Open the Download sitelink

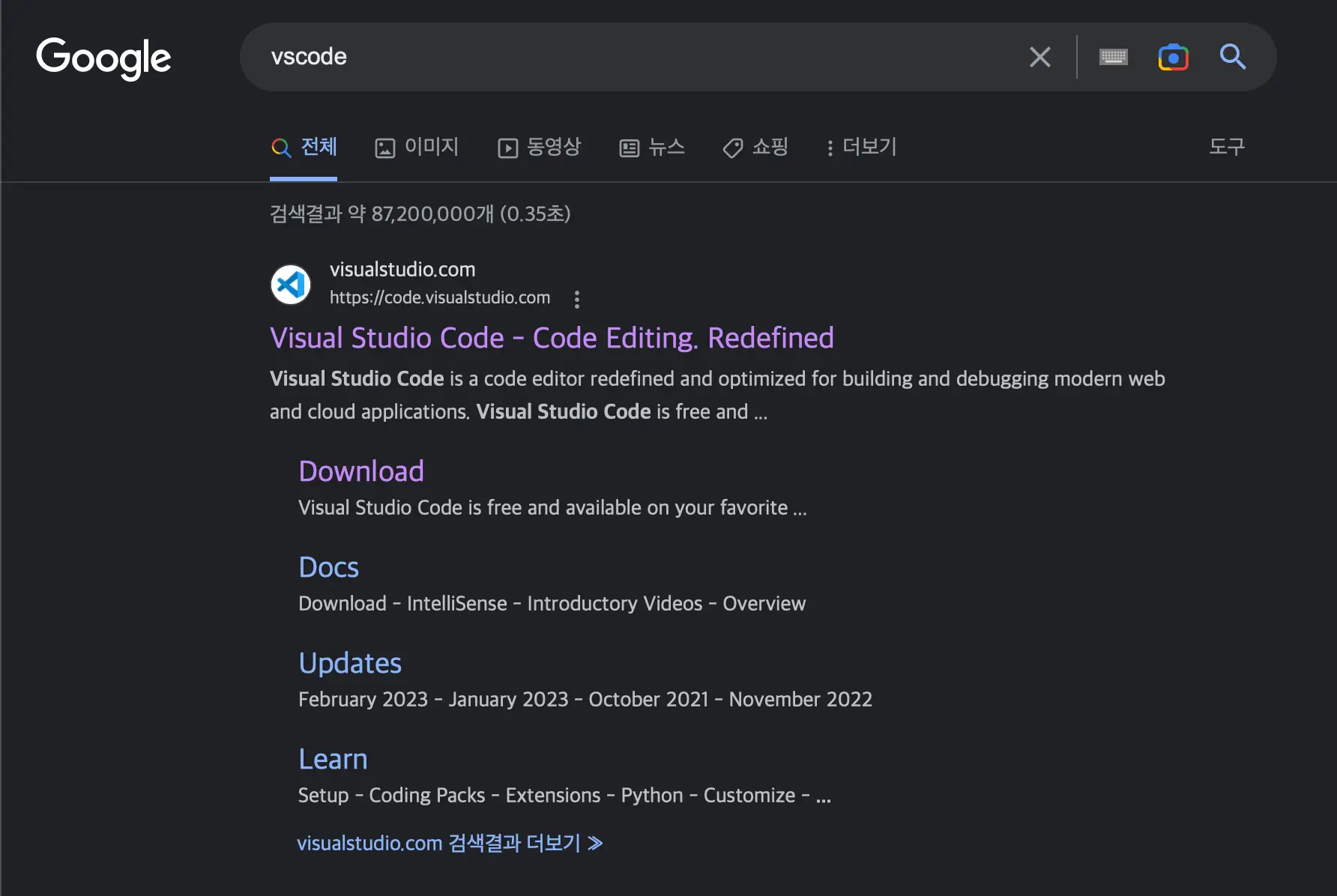pos(361,471)
